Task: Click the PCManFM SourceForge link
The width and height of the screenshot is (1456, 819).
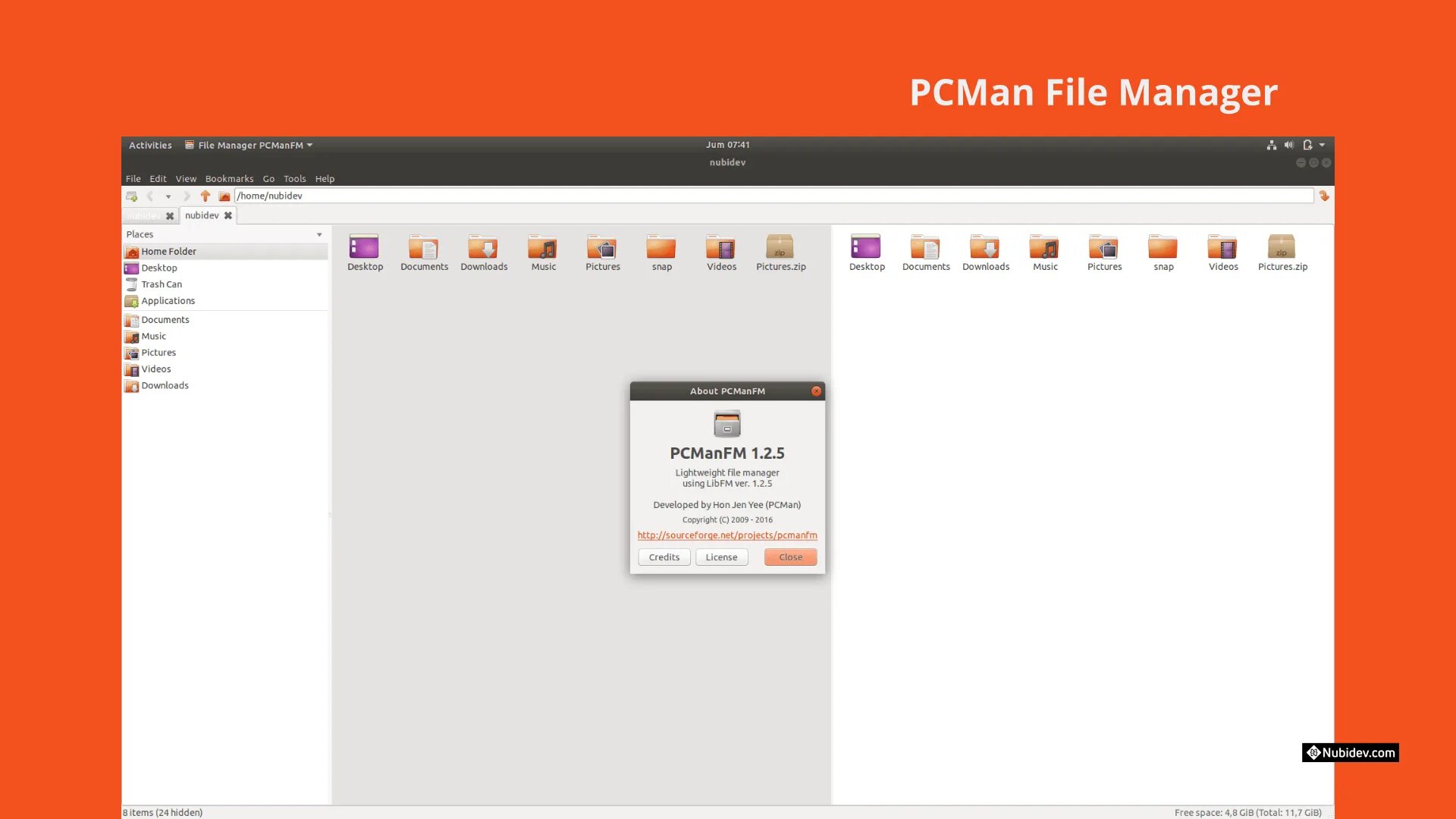Action: click(x=727, y=535)
